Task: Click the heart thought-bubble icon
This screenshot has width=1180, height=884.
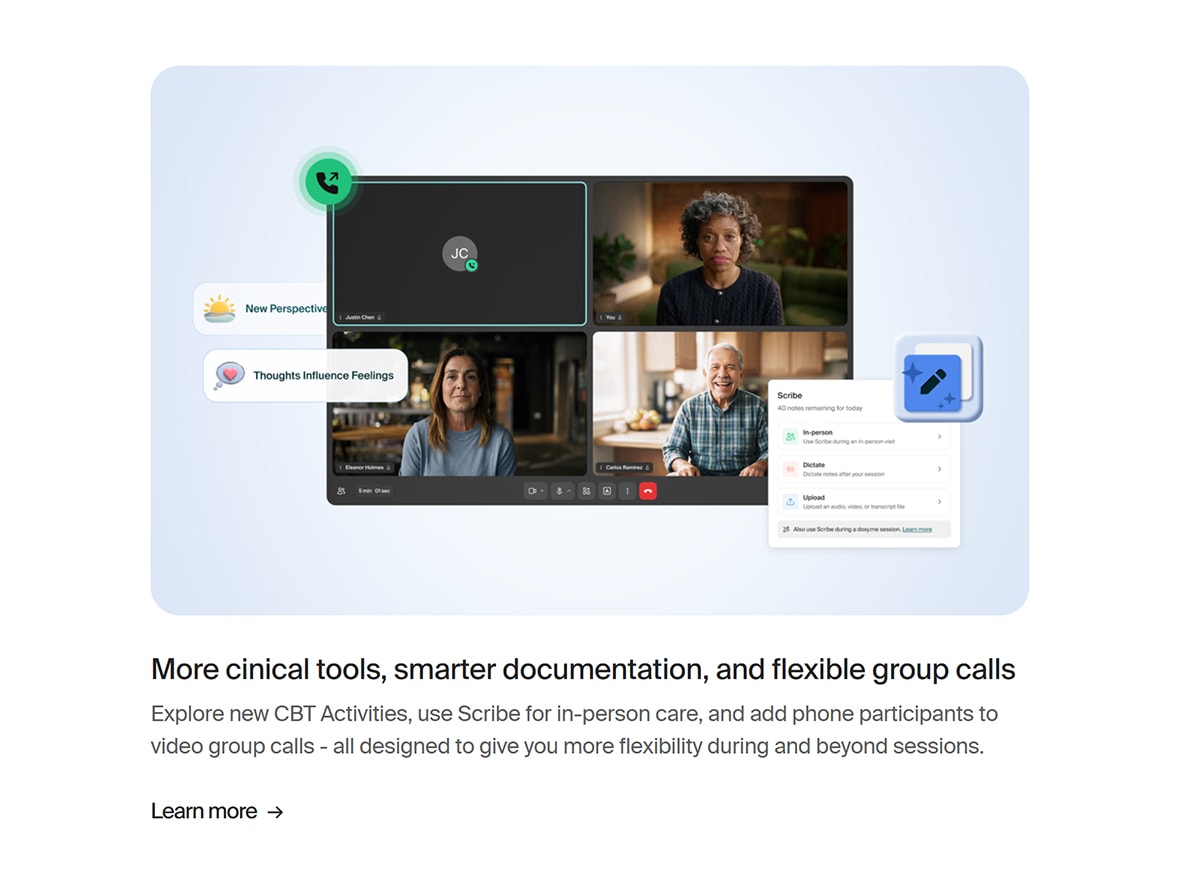Action: 230,375
